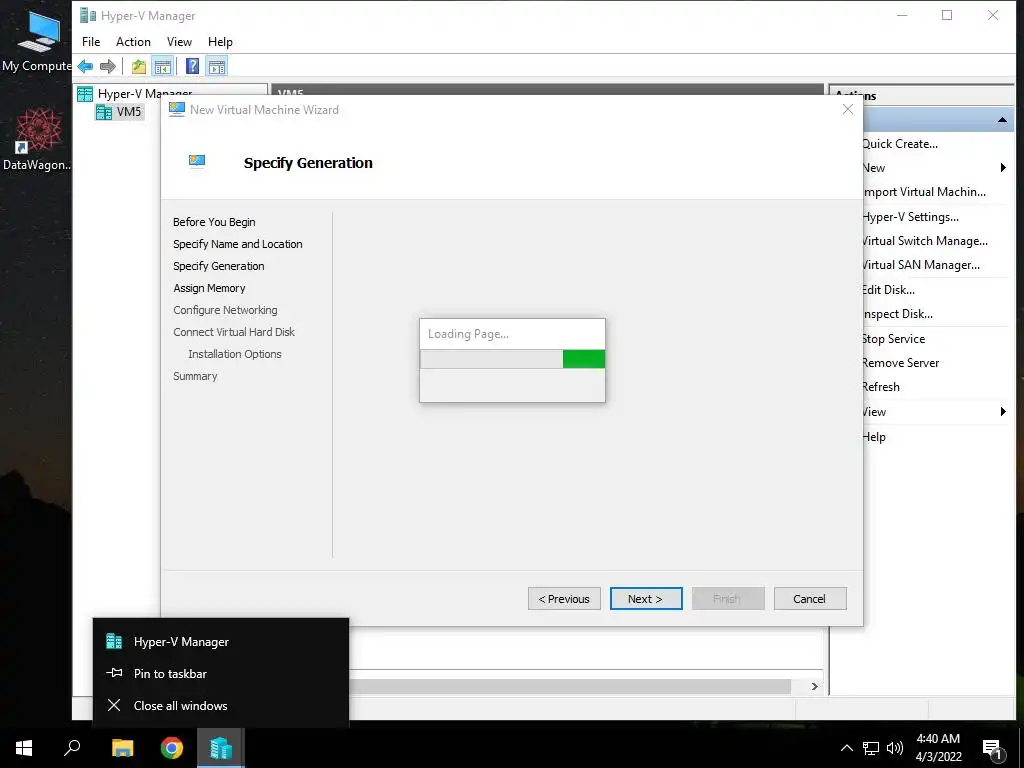
Task: Open the My Computer desktop icon
Action: coord(37,42)
